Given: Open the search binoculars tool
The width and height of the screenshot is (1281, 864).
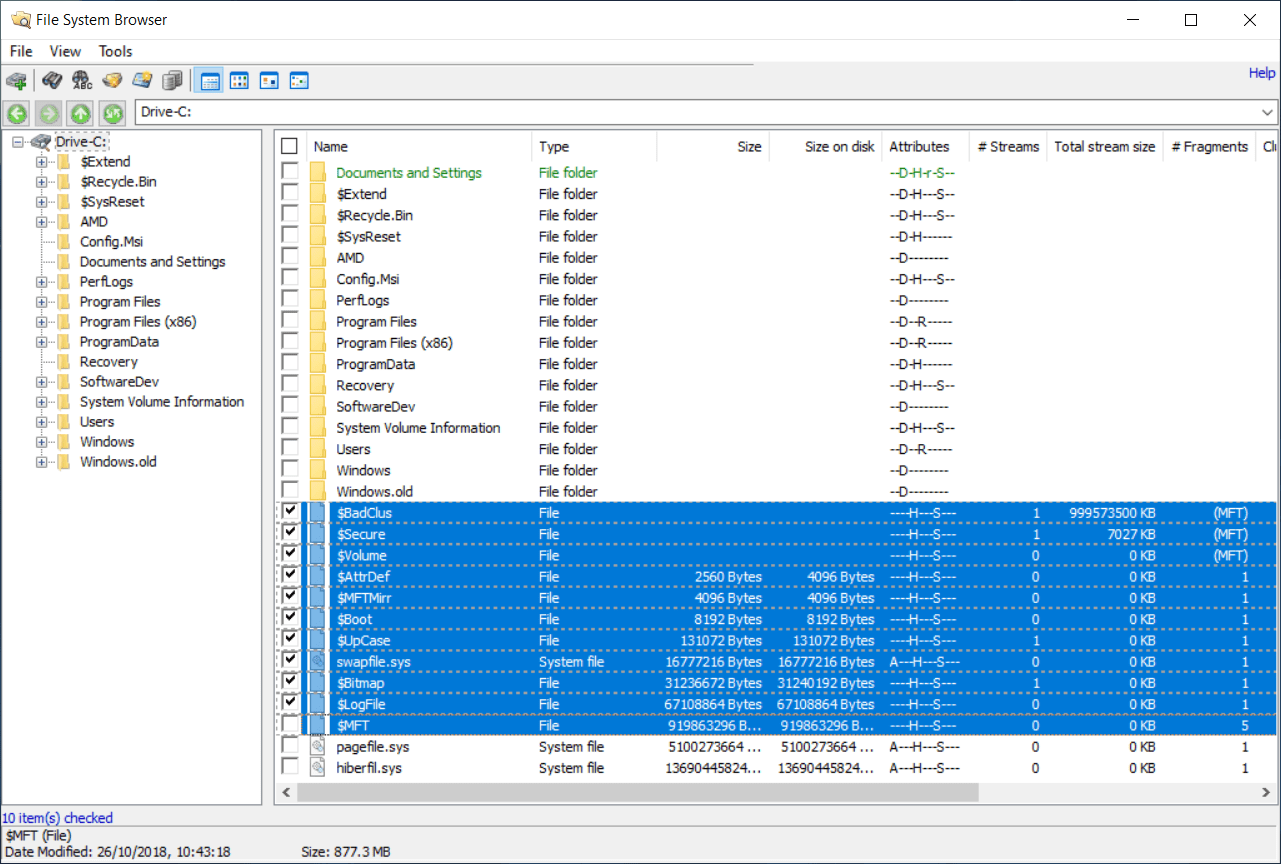Looking at the screenshot, I should (52, 80).
